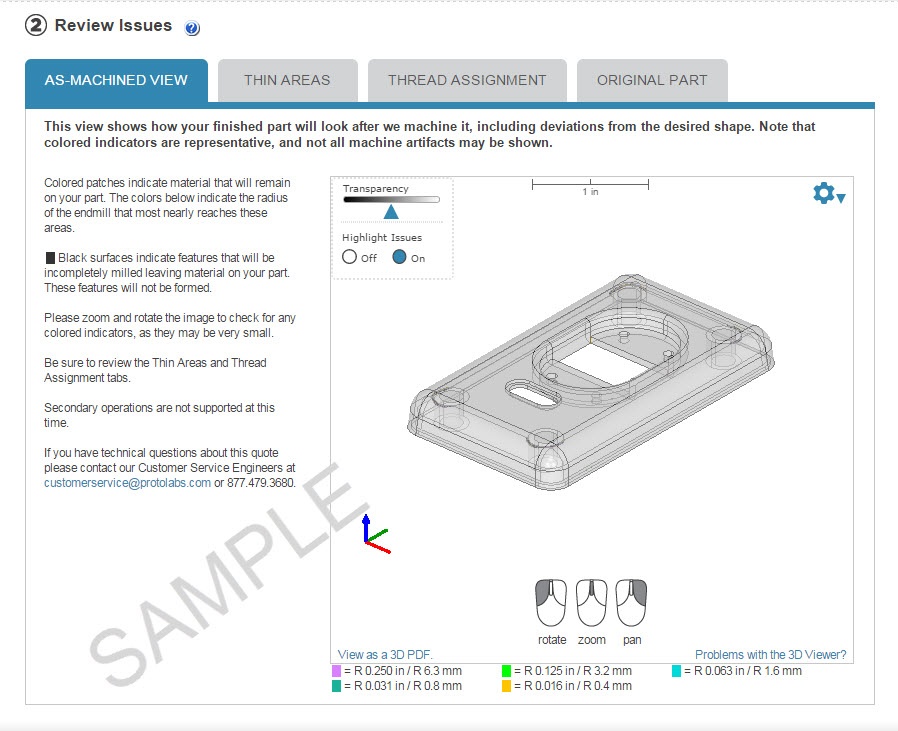The height and width of the screenshot is (731, 898).
Task: Click the rotate mouse icon
Action: pos(551,603)
